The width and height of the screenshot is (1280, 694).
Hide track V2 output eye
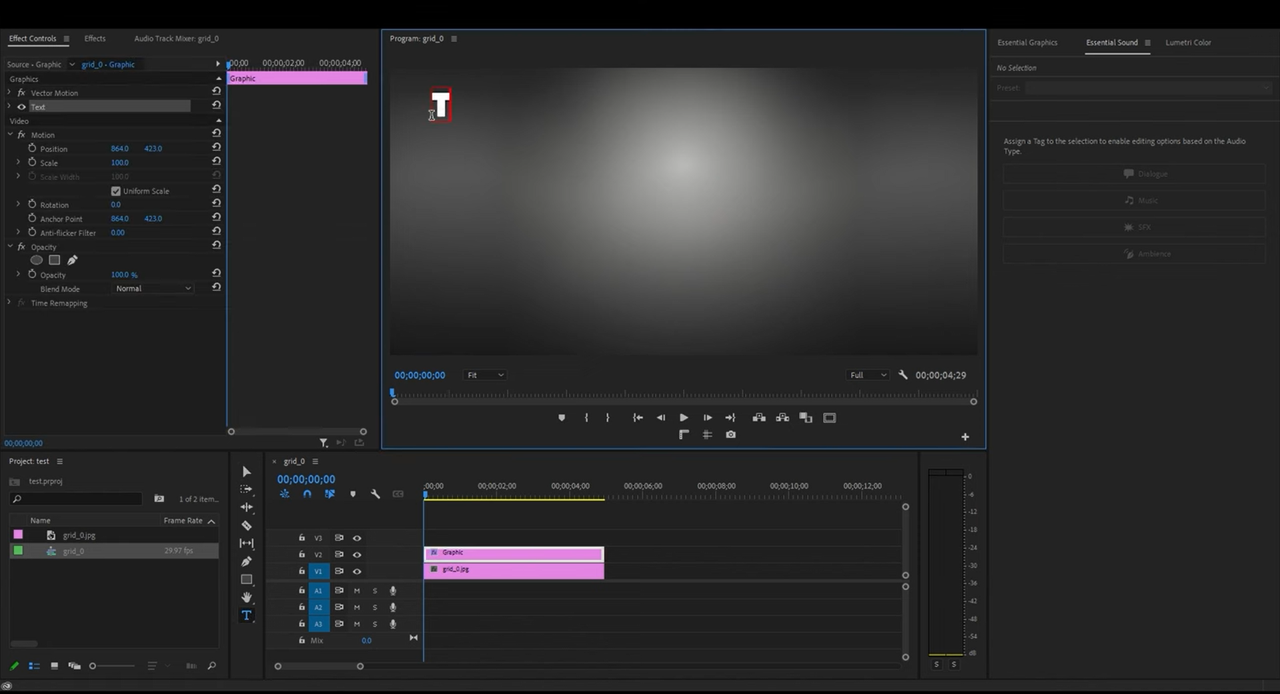pyautogui.click(x=357, y=555)
